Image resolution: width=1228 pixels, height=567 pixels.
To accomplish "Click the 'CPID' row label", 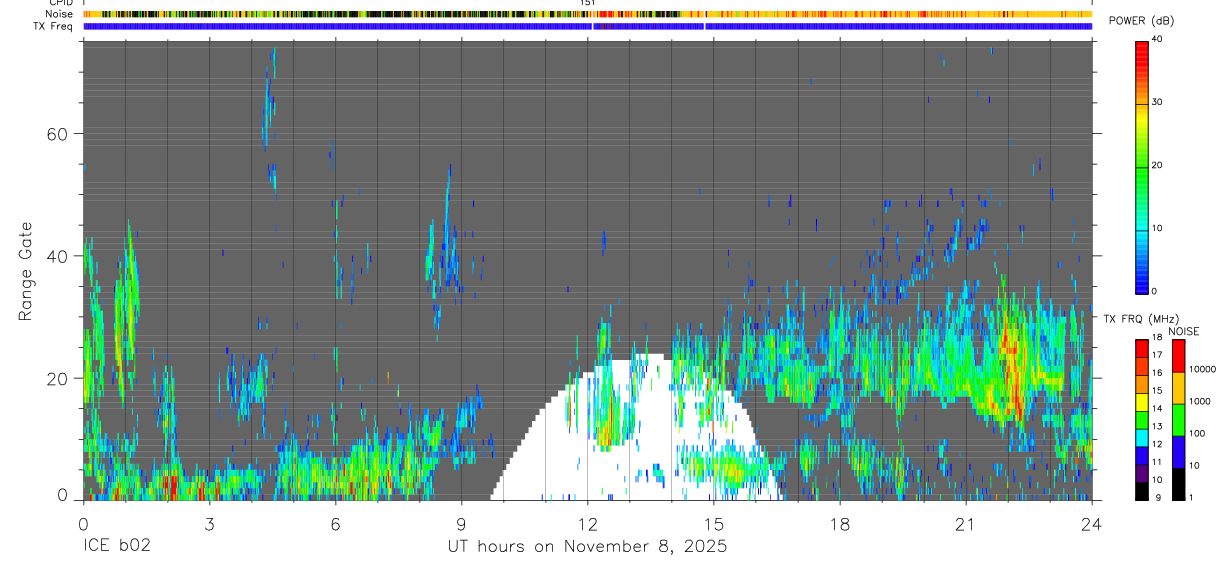I will (x=60, y=3).
